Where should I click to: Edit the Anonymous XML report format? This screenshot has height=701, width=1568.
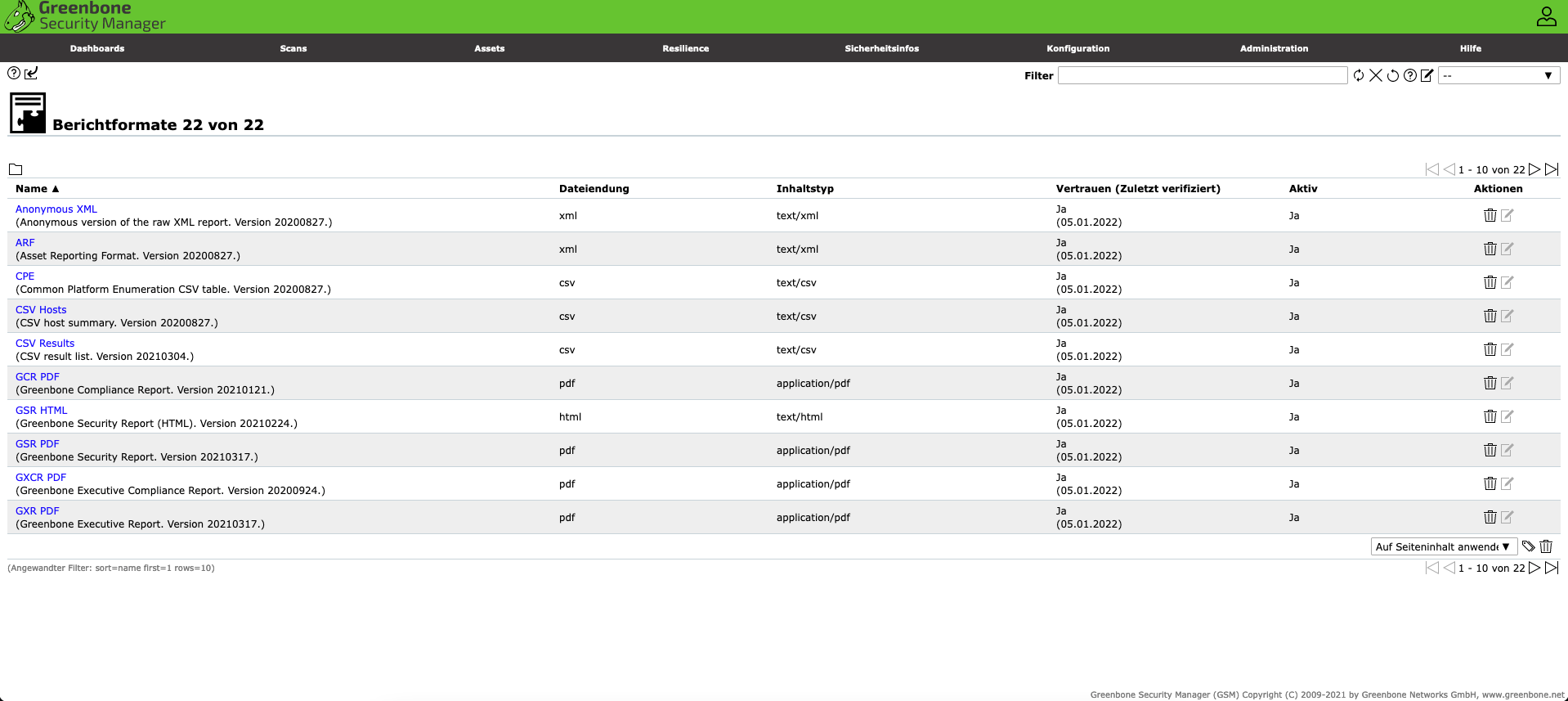[x=1508, y=215]
